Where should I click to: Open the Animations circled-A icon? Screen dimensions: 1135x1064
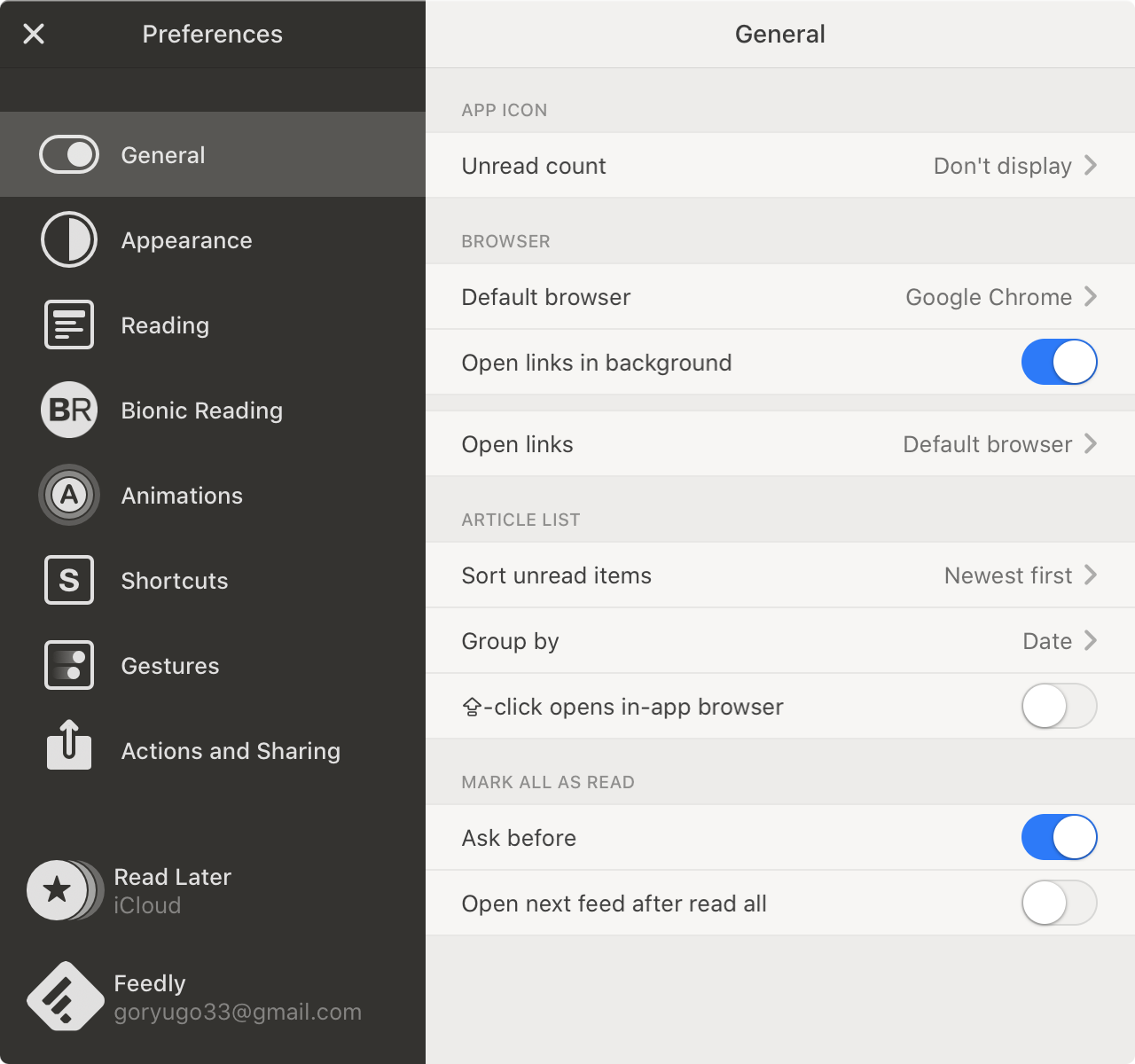[x=69, y=495]
